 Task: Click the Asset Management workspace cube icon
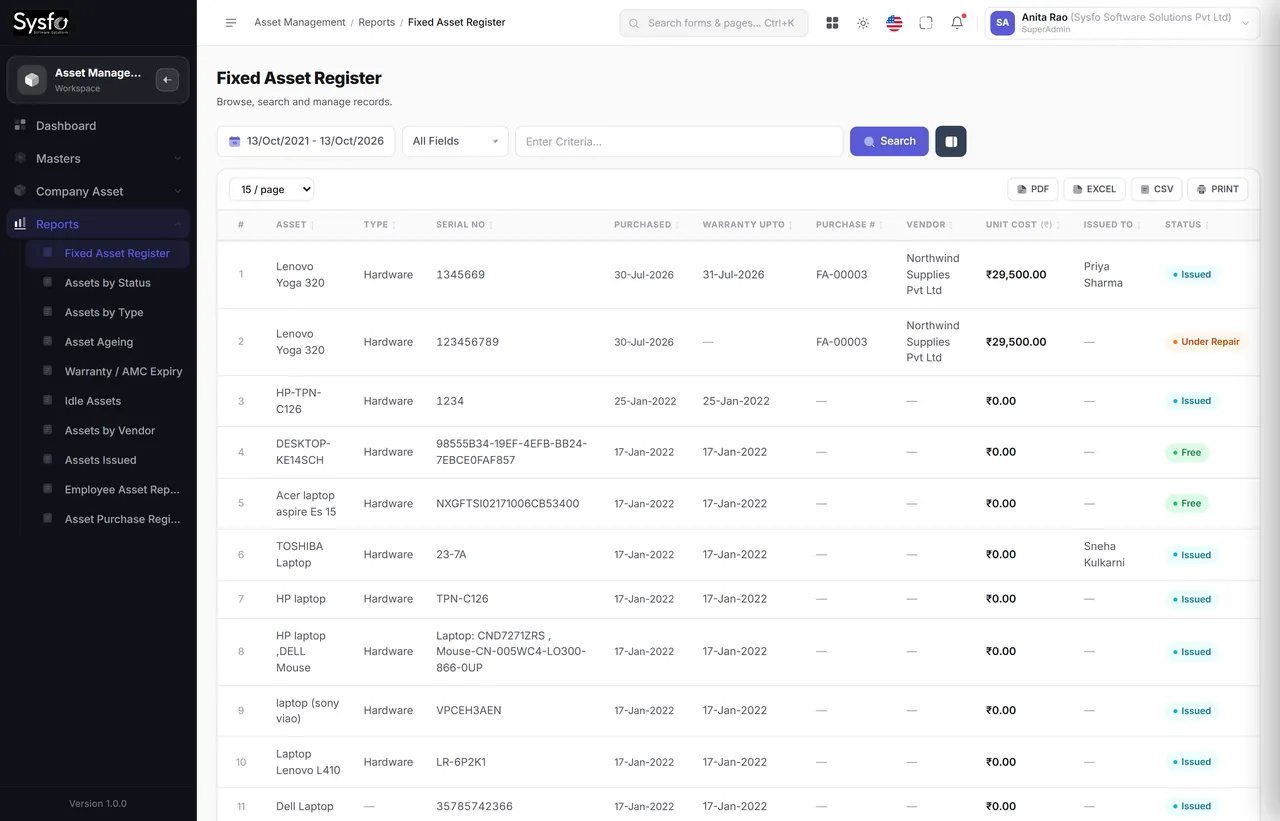click(32, 80)
